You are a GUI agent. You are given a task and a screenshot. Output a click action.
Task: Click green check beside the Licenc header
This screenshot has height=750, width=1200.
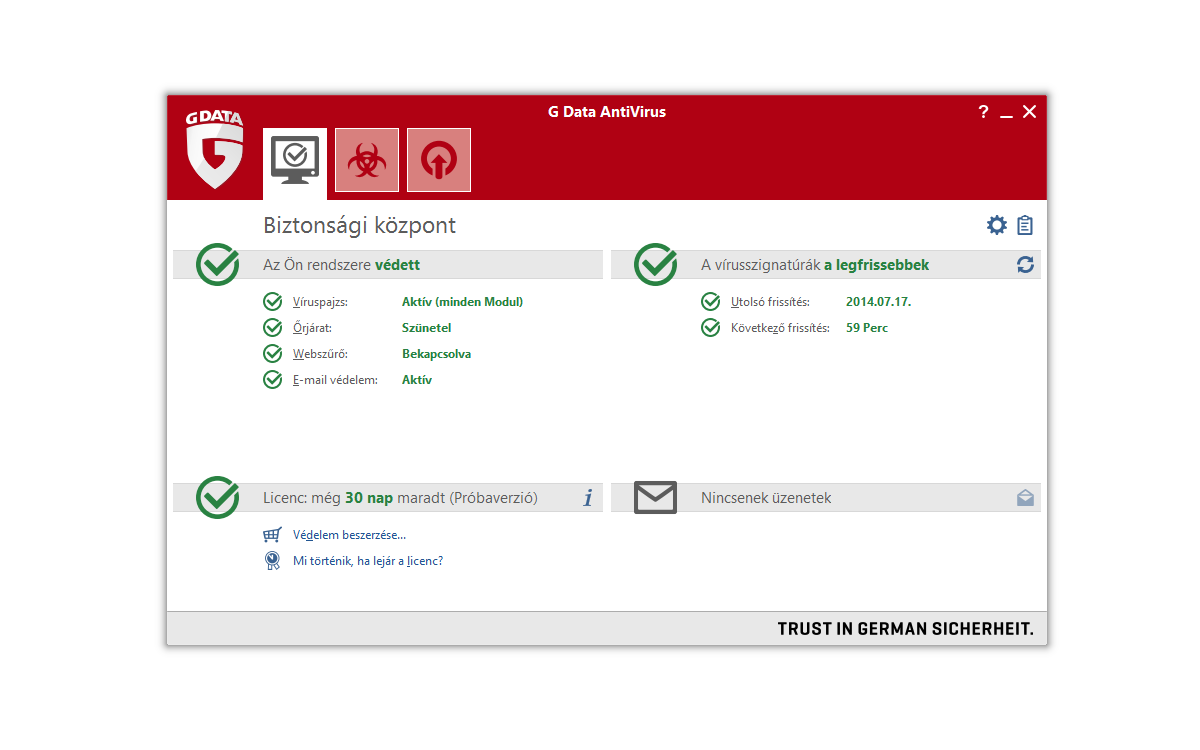(218, 497)
